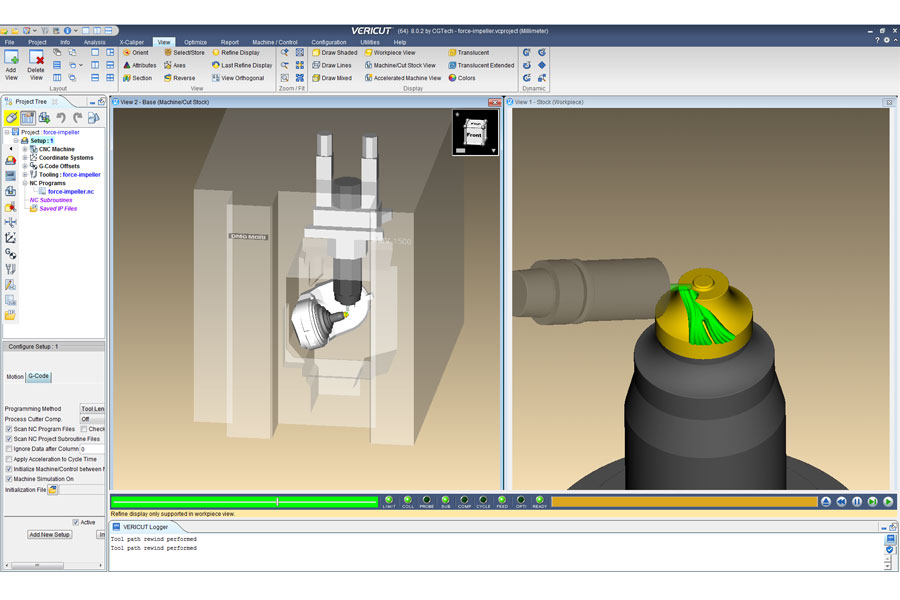Select NC Subroutines in the tree

51,200
